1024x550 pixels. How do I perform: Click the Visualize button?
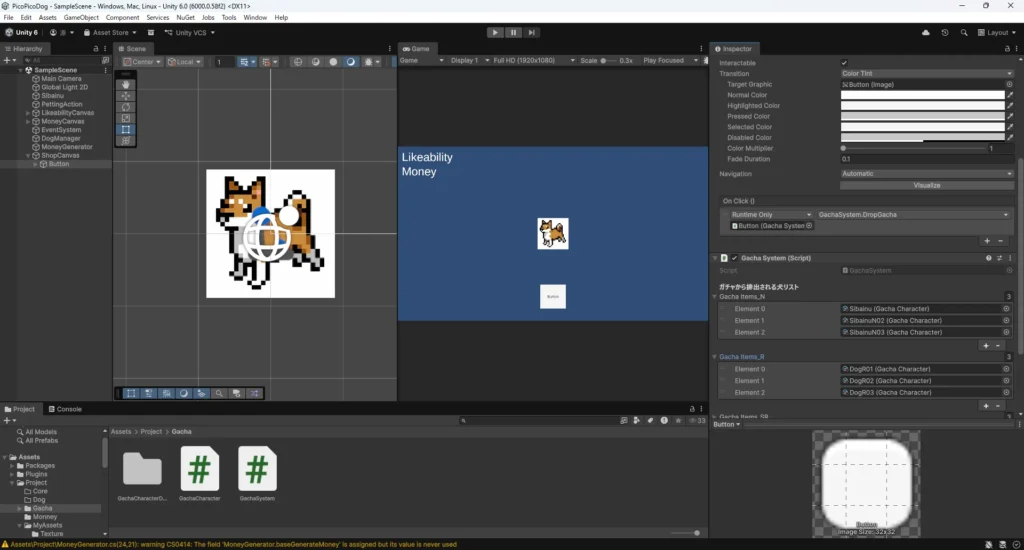coord(926,185)
